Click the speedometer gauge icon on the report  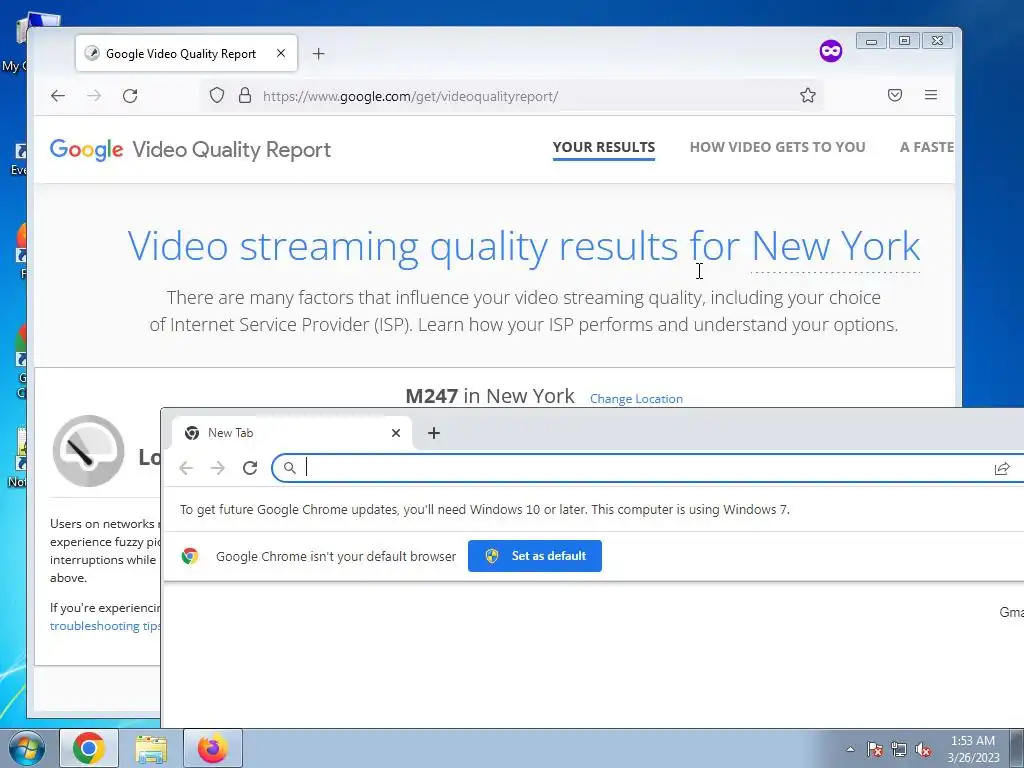point(88,451)
